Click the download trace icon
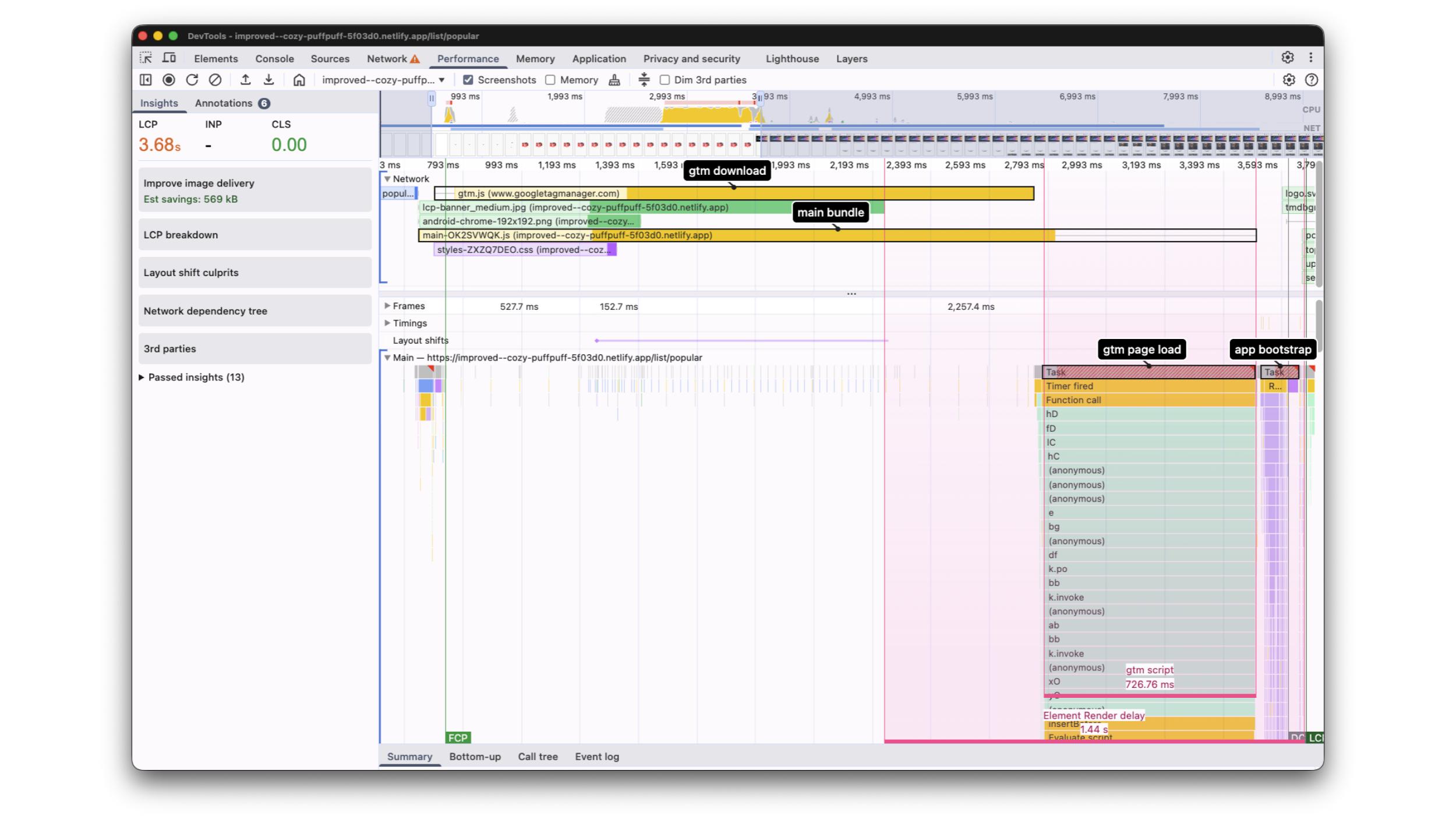This screenshot has height=819, width=1456. (268, 80)
